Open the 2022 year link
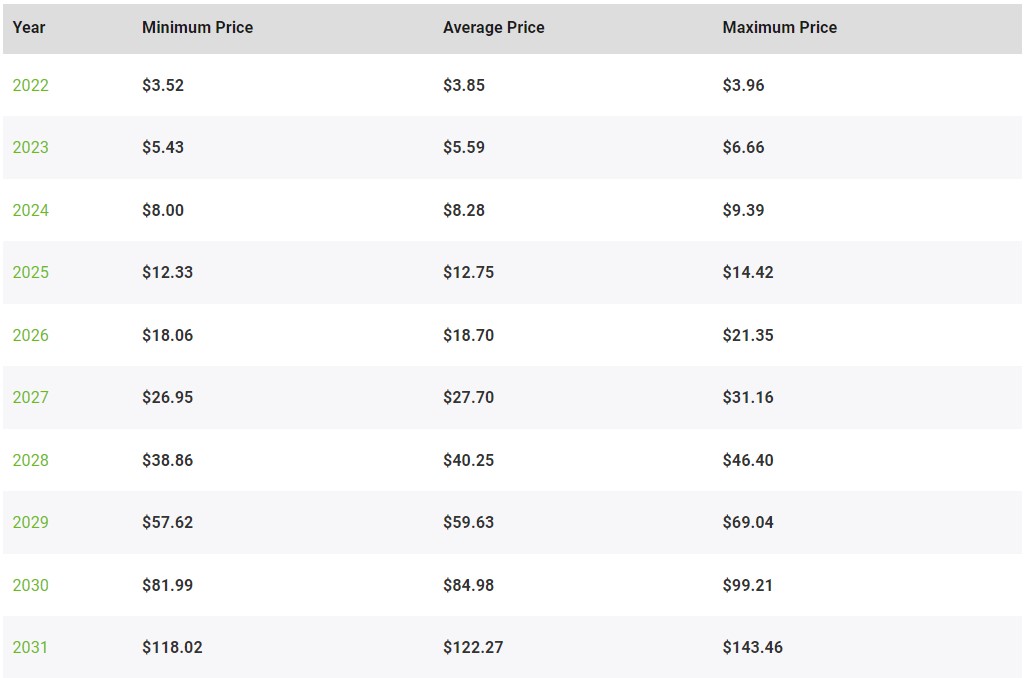This screenshot has height=678, width=1026. click(x=30, y=85)
